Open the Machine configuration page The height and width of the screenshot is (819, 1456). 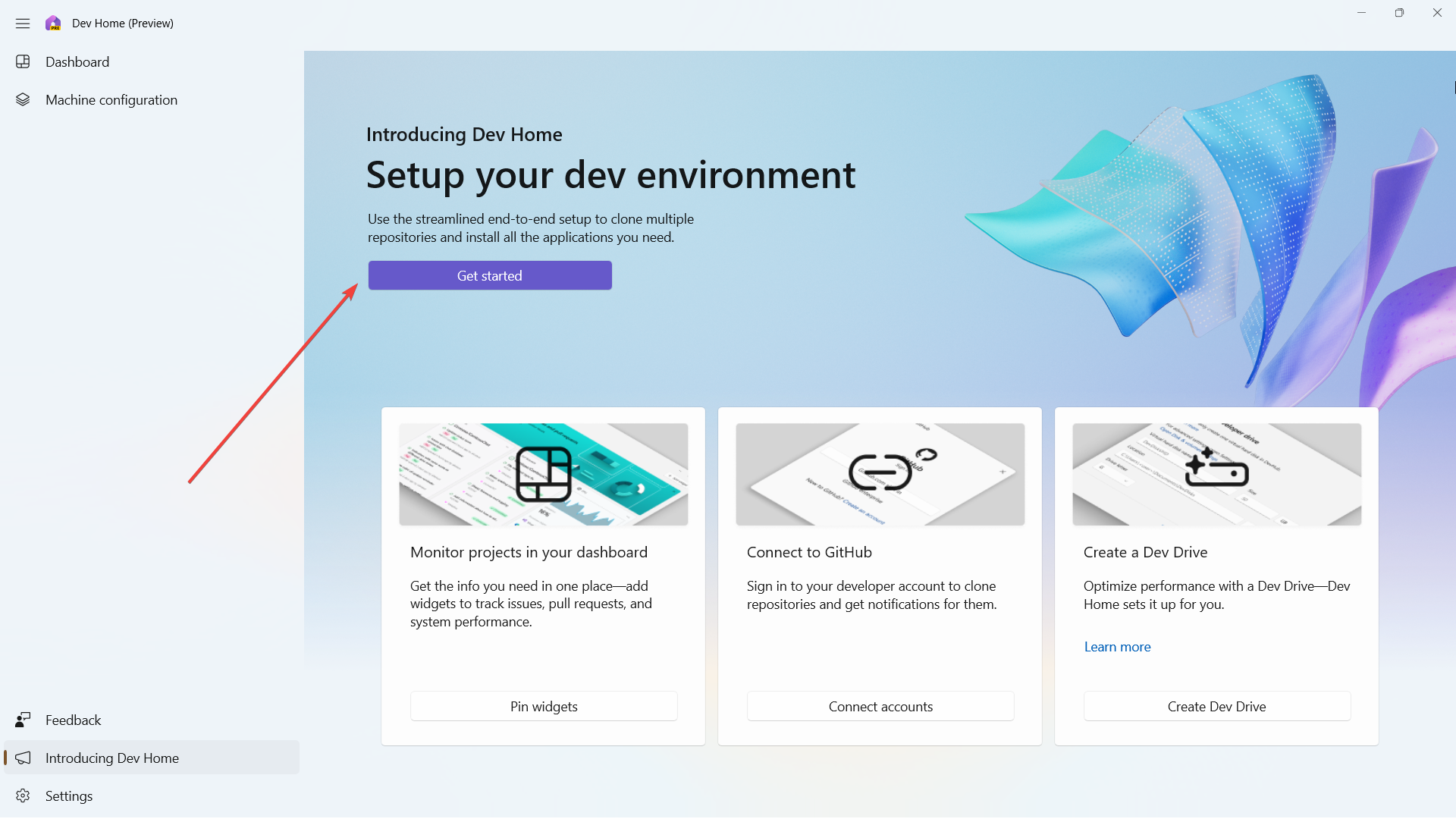click(111, 99)
